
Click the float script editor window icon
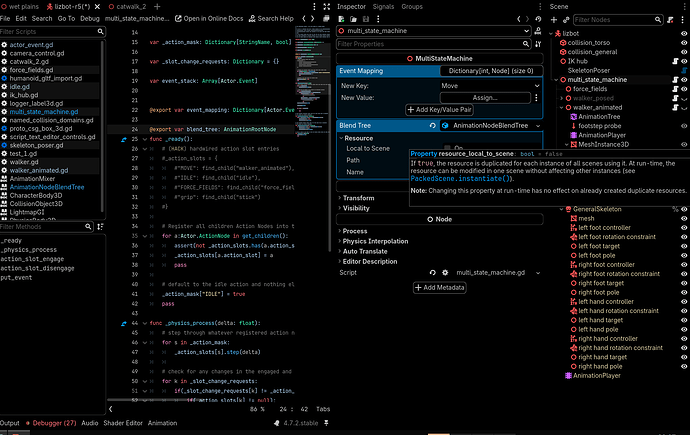pyautogui.click(x=326, y=18)
